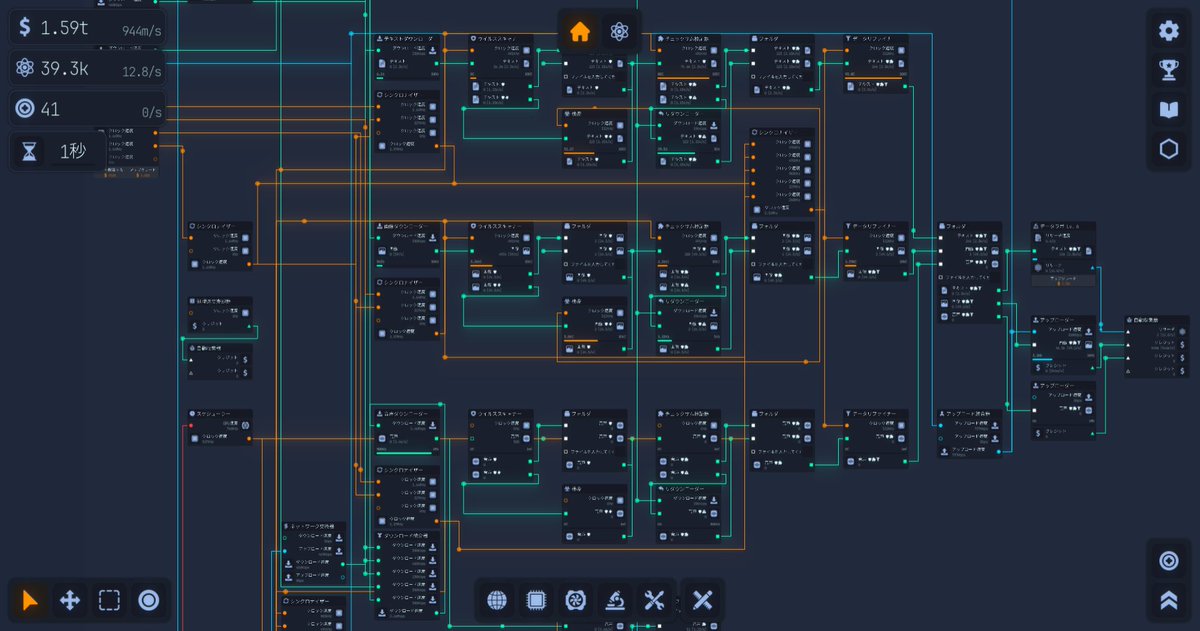This screenshot has height=631, width=1200.
Task: Click the 12.8/s research rate
Action: pos(141,72)
